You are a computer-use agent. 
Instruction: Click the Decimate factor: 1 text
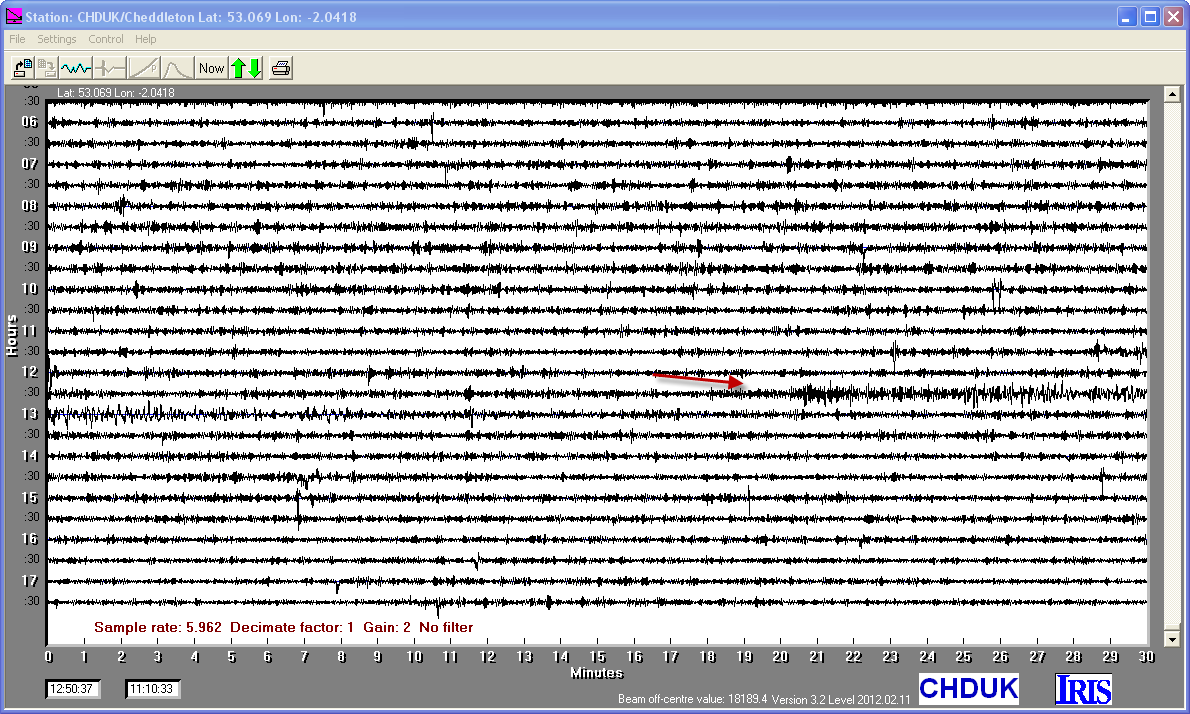click(292, 628)
